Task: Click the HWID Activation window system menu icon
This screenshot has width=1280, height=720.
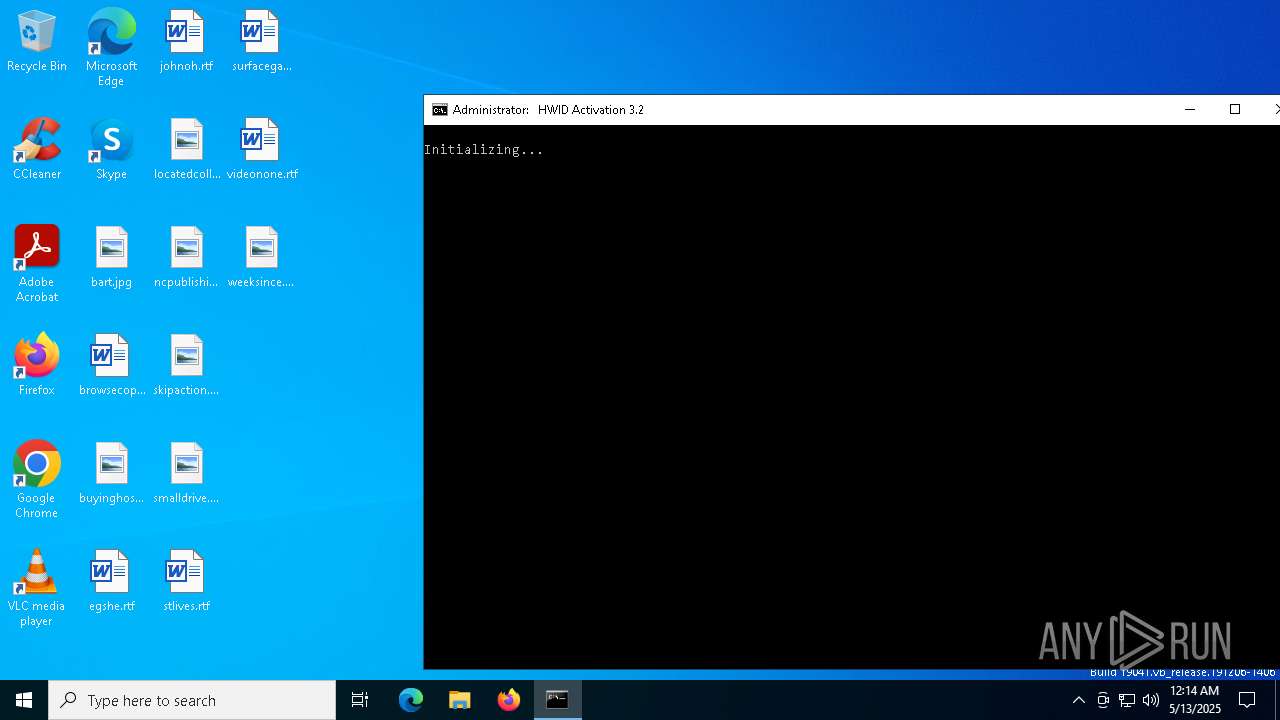Action: tap(439, 110)
